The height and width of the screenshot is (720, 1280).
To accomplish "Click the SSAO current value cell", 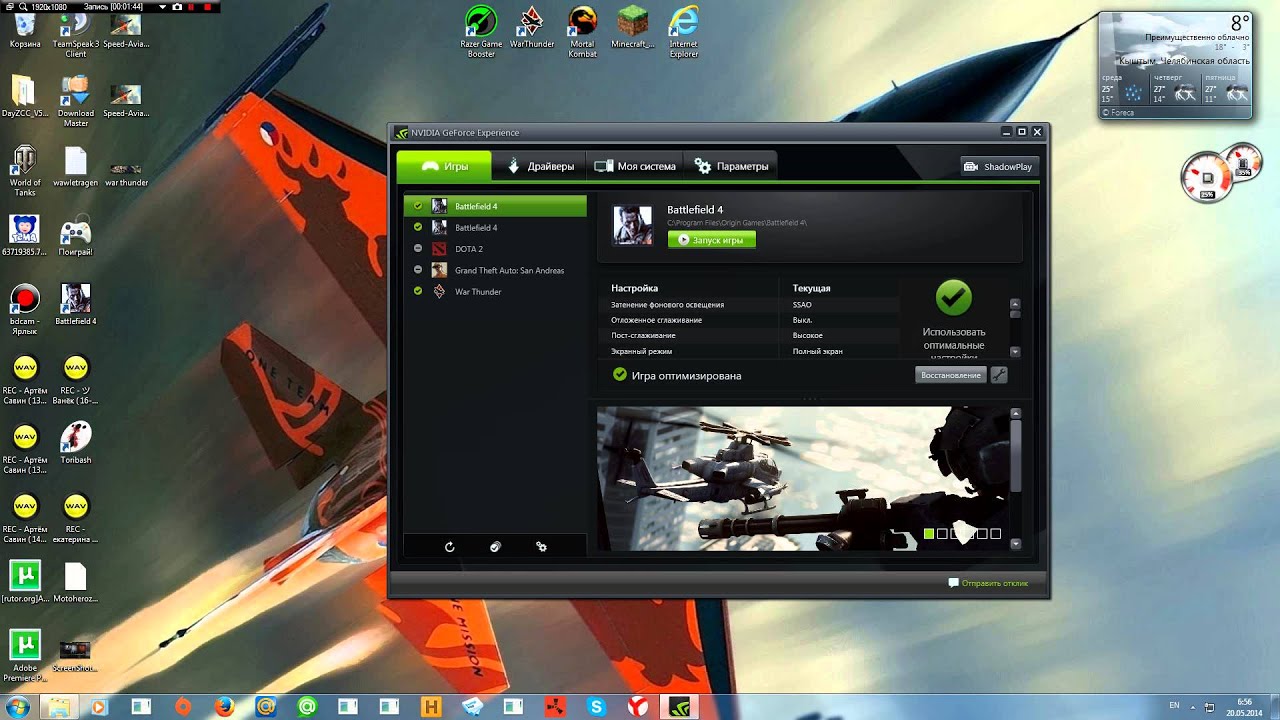I will coord(802,304).
